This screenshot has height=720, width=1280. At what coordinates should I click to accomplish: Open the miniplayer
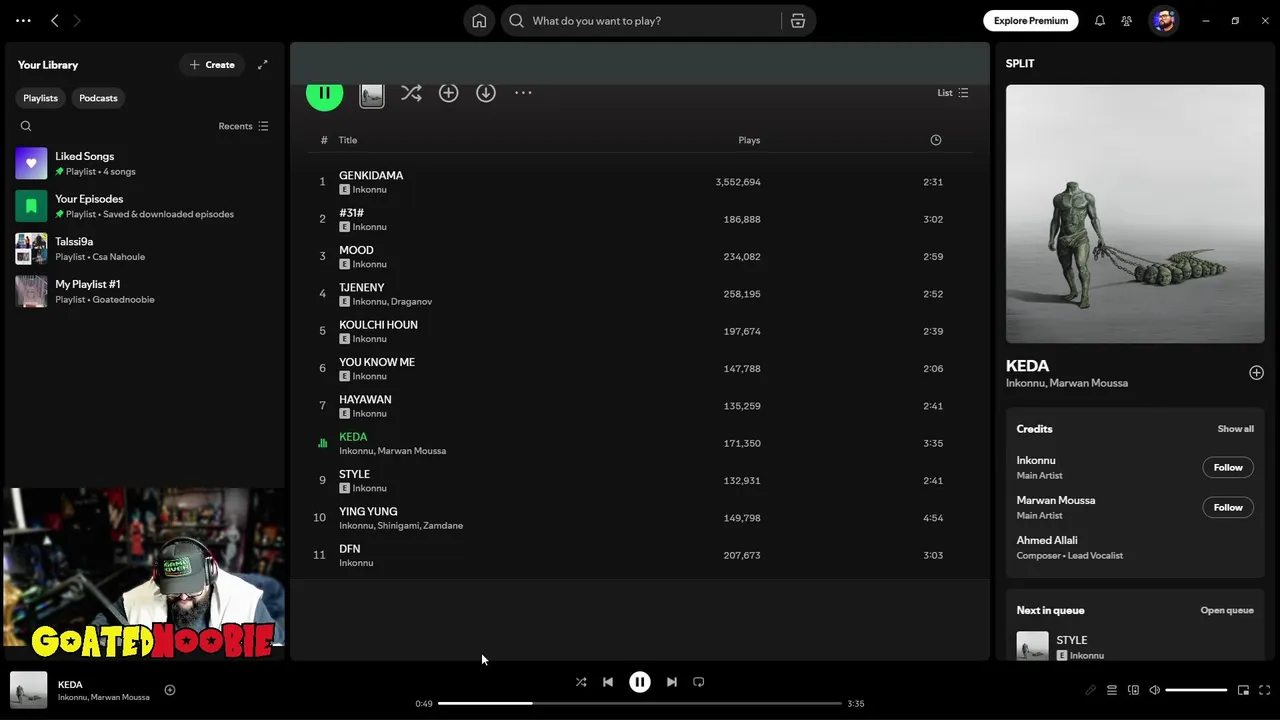pos(1244,690)
